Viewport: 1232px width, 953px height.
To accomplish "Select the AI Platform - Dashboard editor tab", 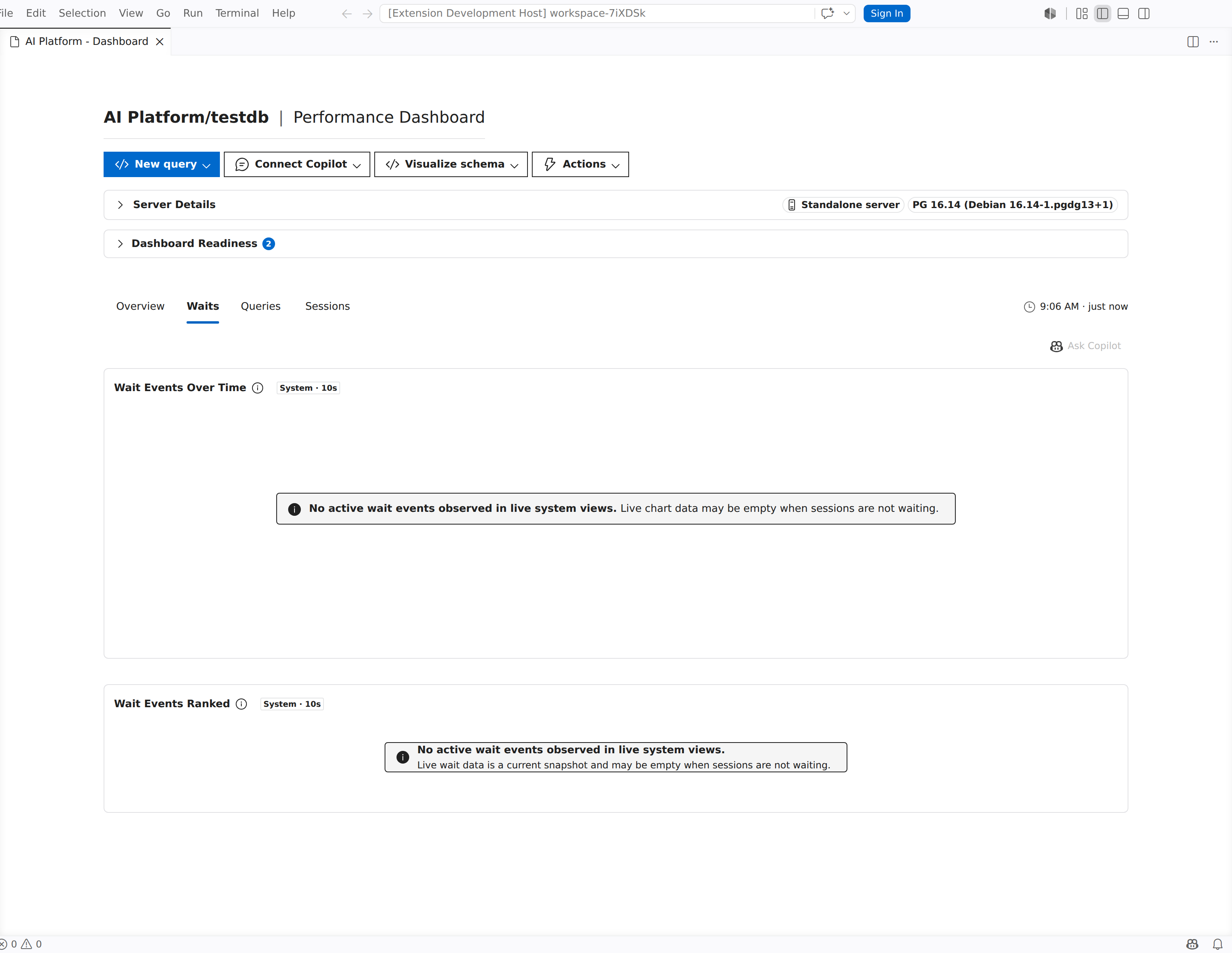I will click(x=86, y=42).
